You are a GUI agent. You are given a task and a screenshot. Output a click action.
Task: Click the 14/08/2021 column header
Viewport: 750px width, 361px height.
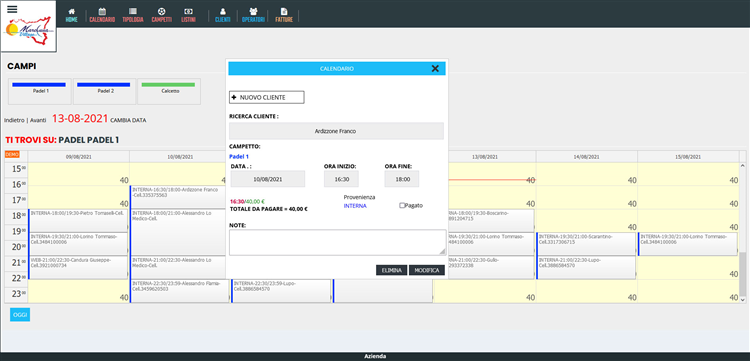[x=586, y=156]
